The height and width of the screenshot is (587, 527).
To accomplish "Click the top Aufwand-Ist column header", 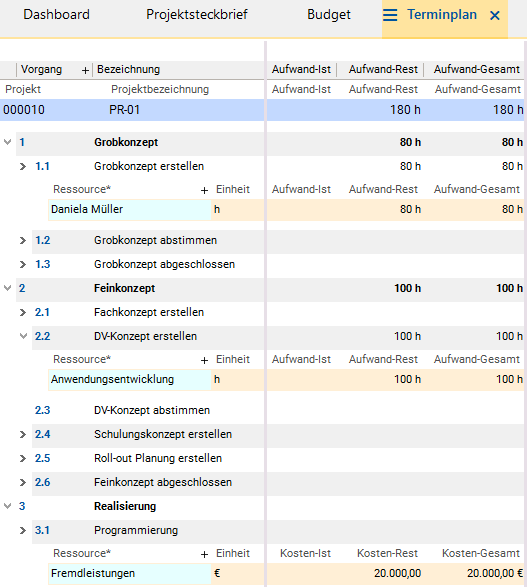I will click(x=301, y=69).
